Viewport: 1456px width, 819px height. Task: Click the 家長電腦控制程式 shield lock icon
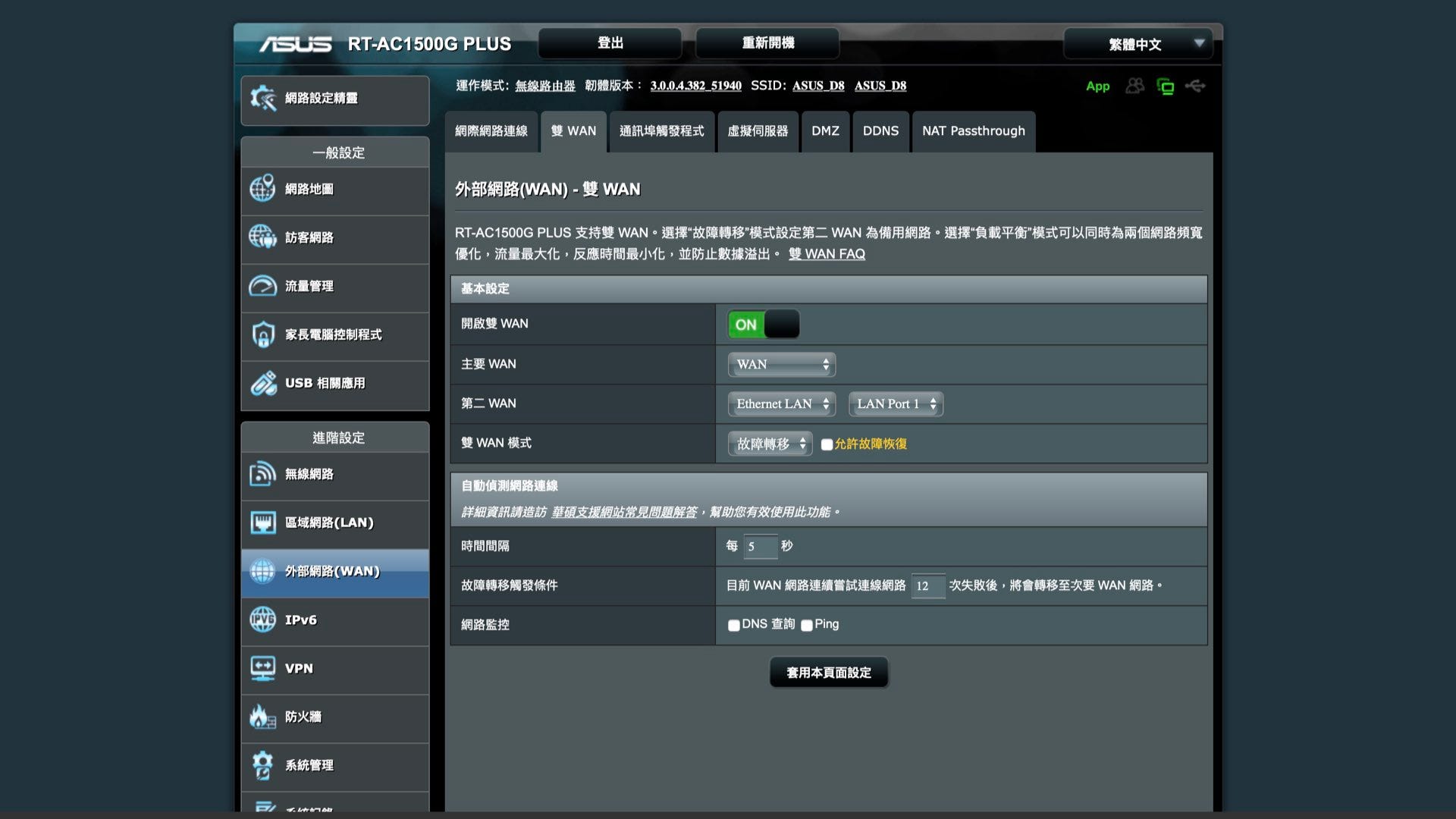pyautogui.click(x=262, y=334)
